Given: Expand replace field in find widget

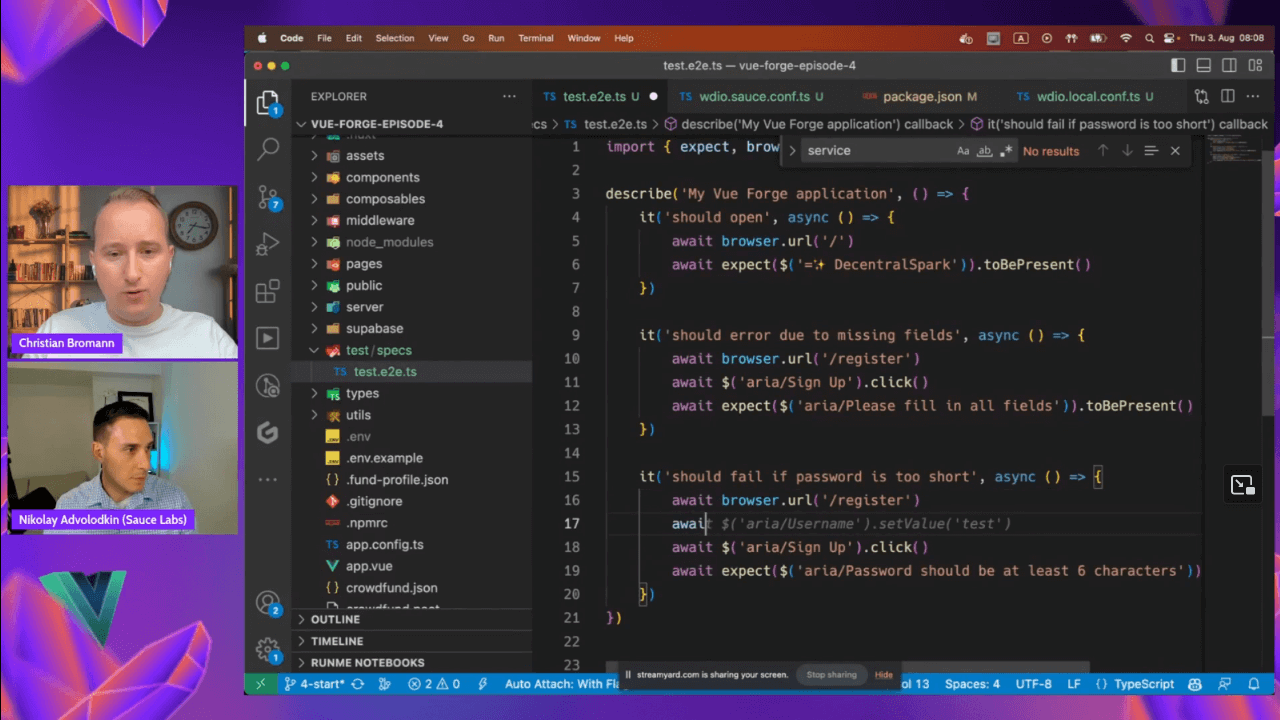Looking at the screenshot, I should point(793,151).
